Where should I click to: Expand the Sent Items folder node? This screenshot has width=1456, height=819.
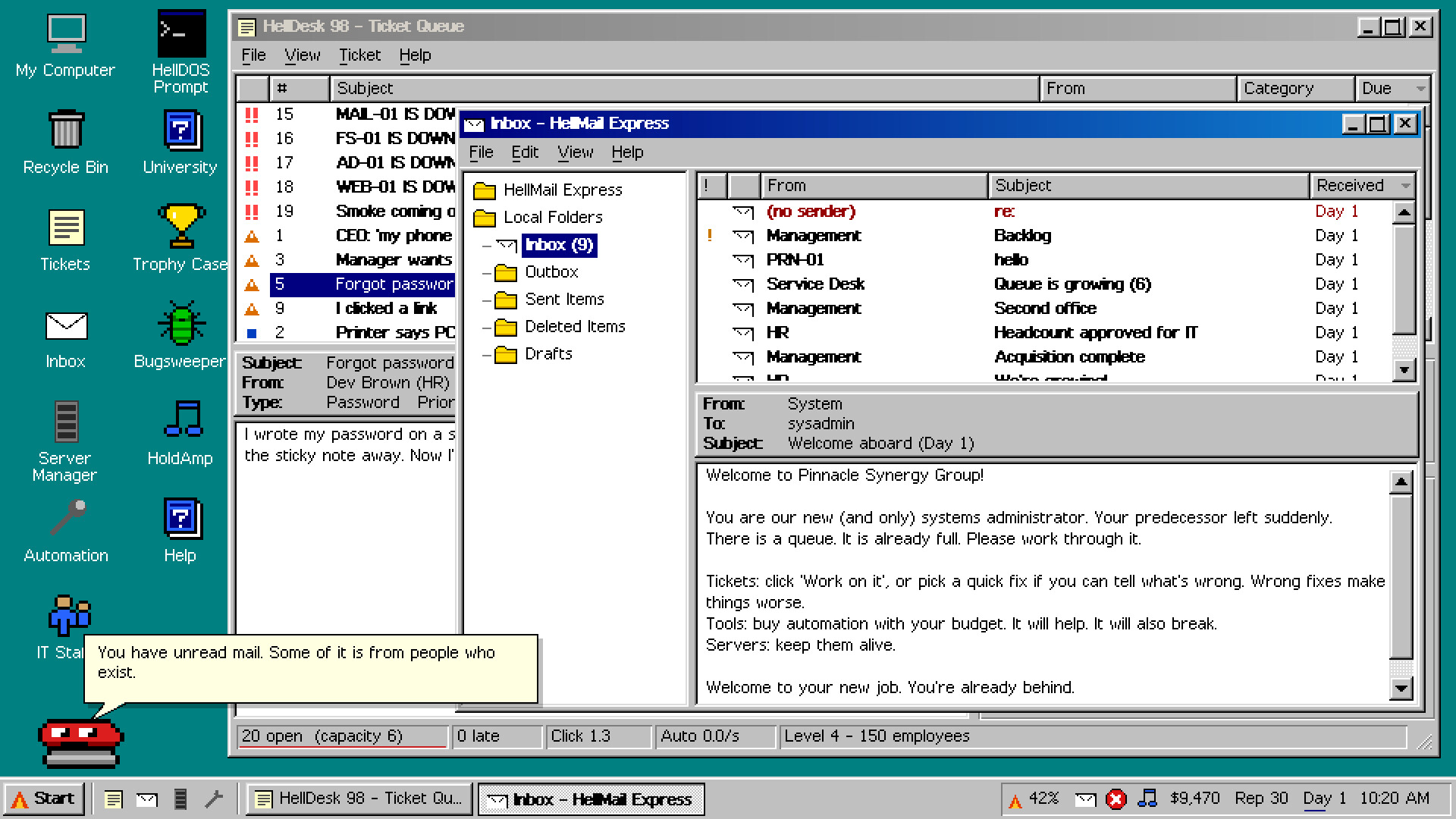(x=487, y=300)
